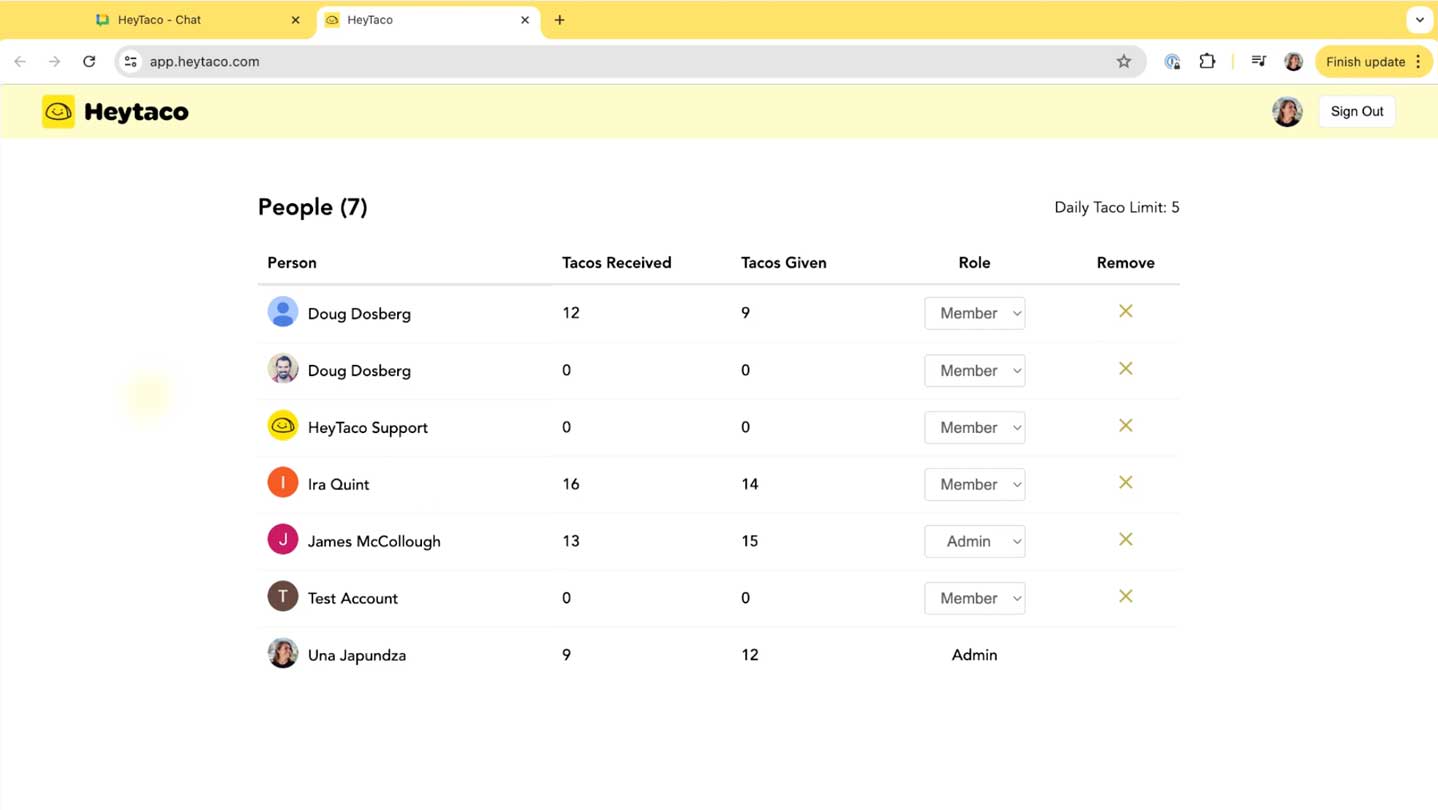The image size is (1438, 810).
Task: Remove first Doug Dosberg with 12 tacos received
Action: coord(1125,311)
